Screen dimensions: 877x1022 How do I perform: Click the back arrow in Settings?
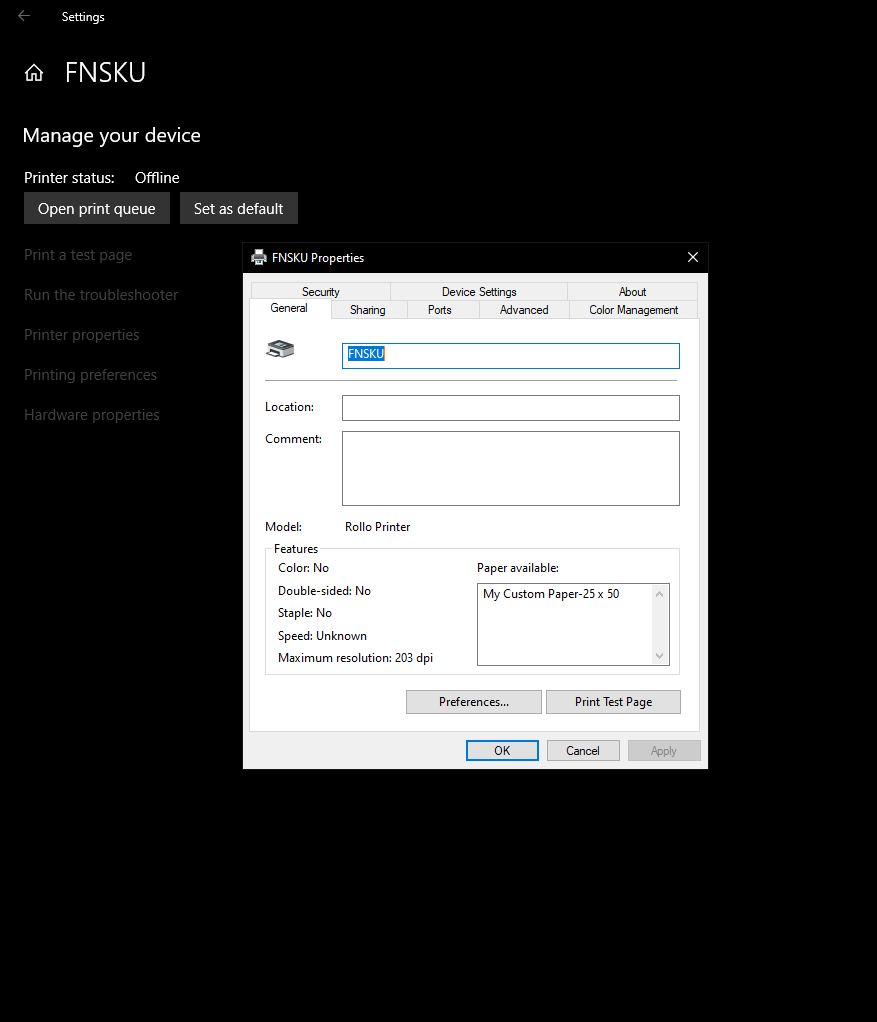click(22, 16)
